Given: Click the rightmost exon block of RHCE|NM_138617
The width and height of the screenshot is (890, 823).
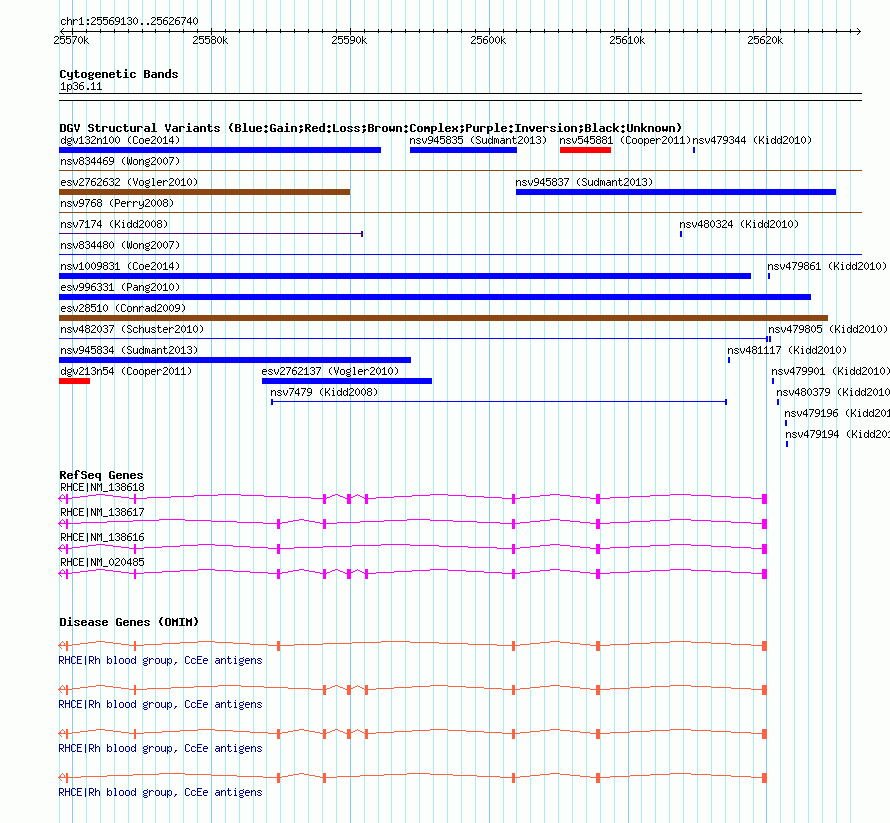Looking at the screenshot, I should [x=765, y=524].
